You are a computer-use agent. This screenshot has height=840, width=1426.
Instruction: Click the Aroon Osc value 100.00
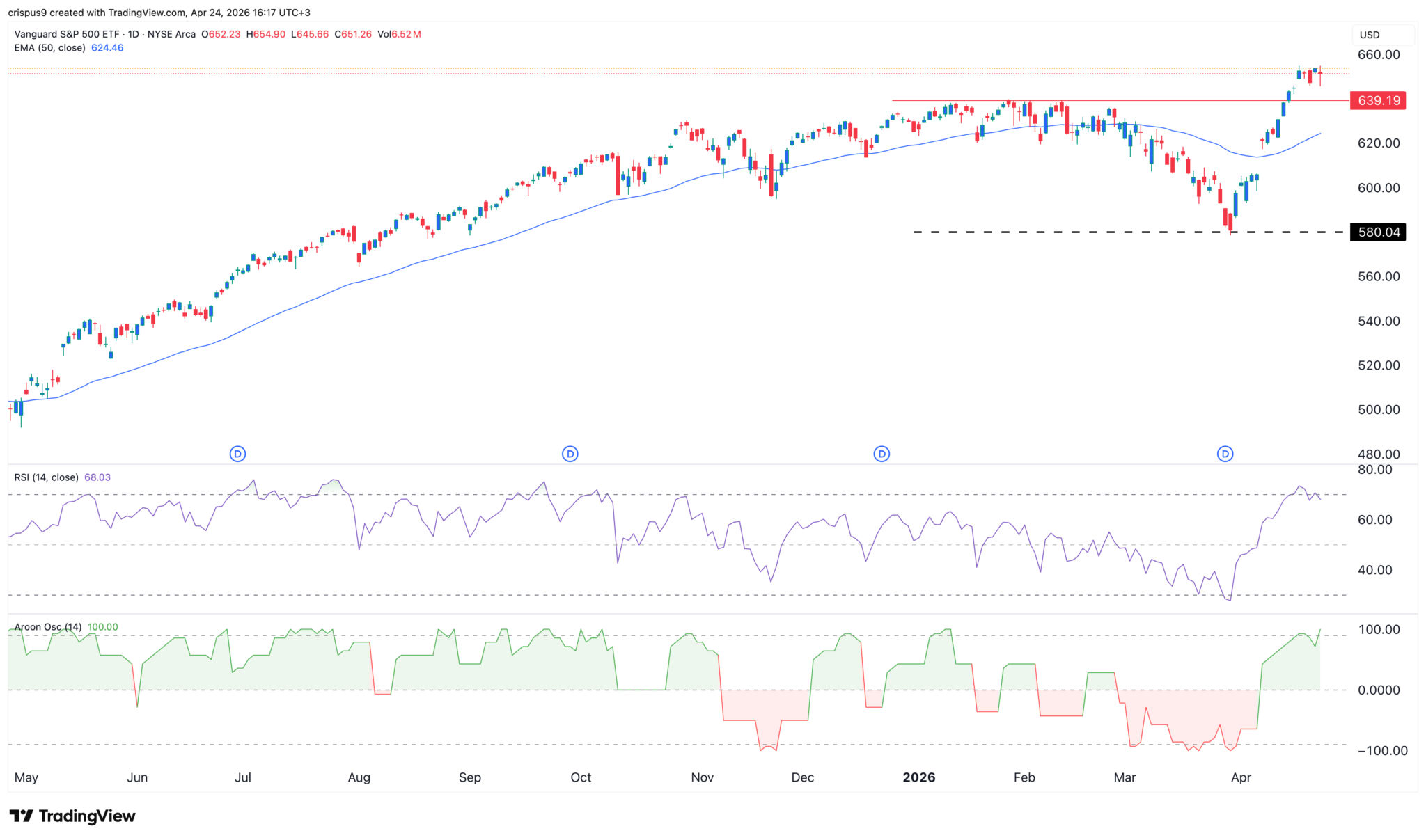pyautogui.click(x=103, y=626)
